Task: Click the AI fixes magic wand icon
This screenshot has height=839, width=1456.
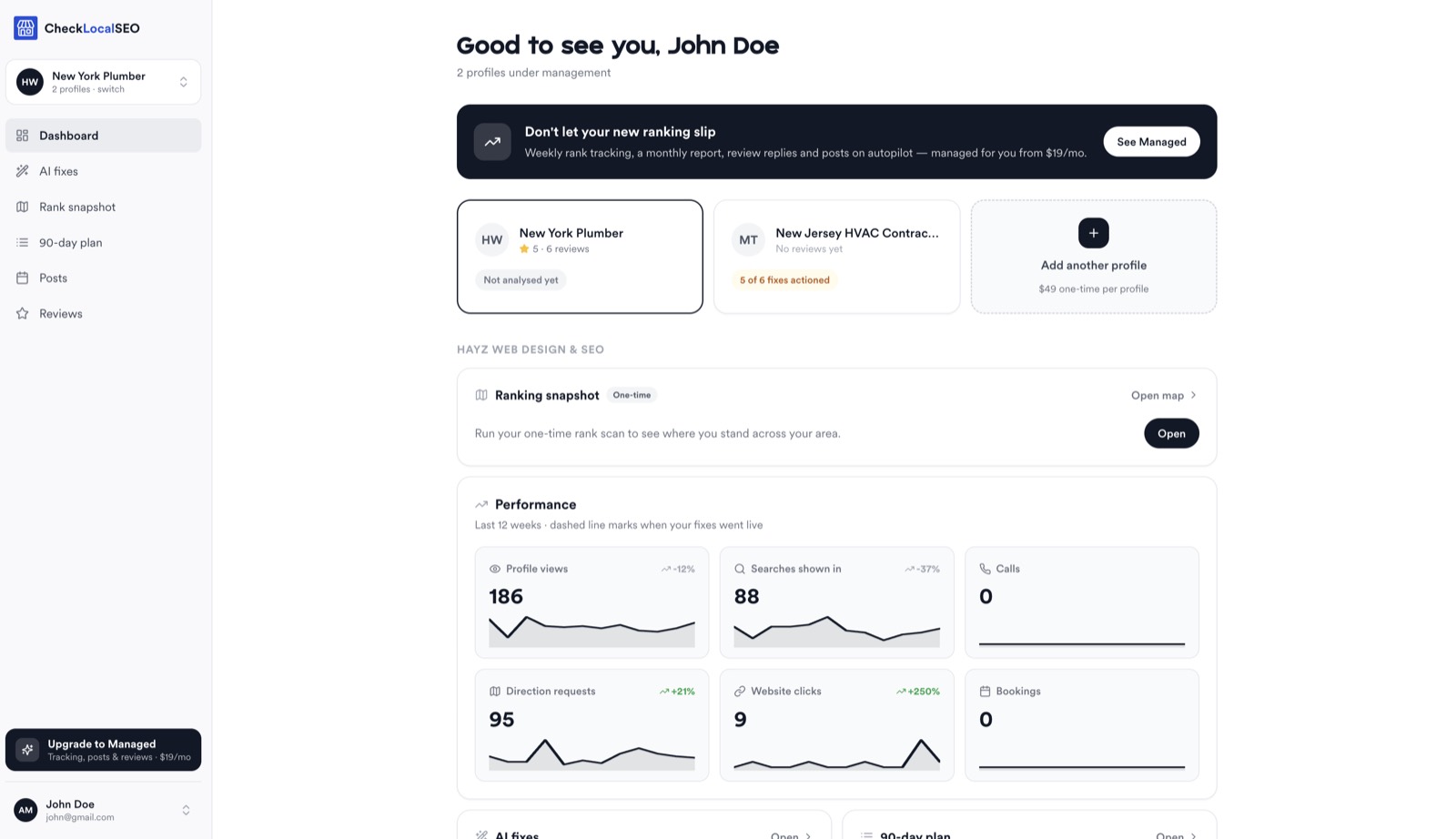Action: (23, 171)
